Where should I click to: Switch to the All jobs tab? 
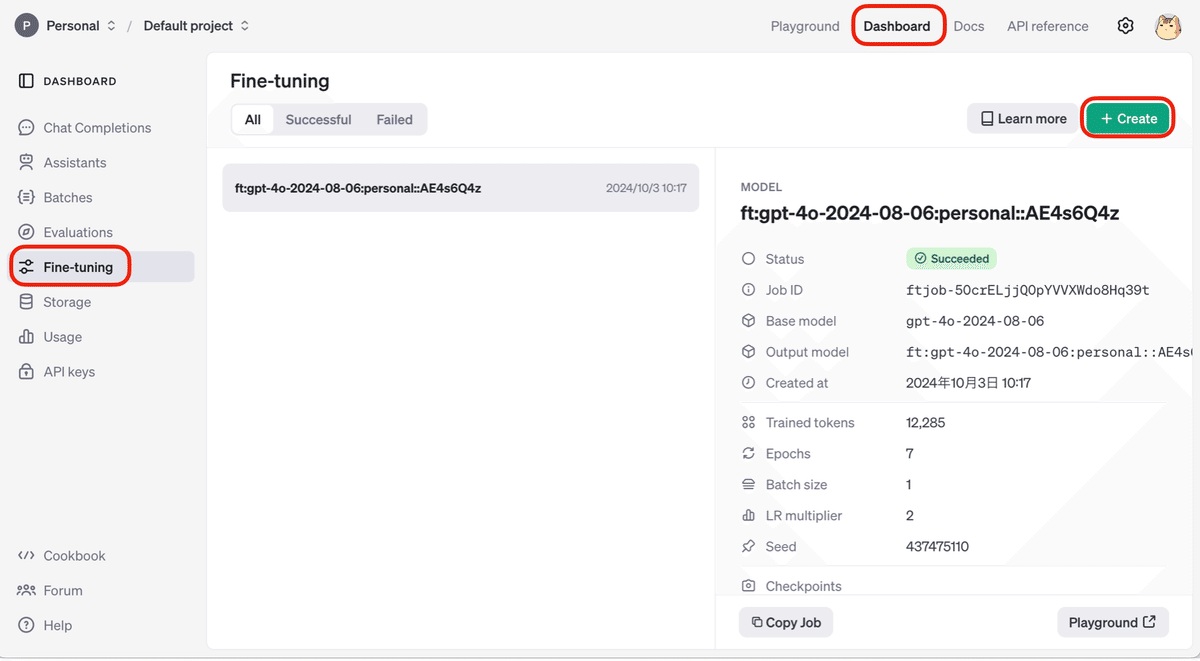(x=253, y=120)
